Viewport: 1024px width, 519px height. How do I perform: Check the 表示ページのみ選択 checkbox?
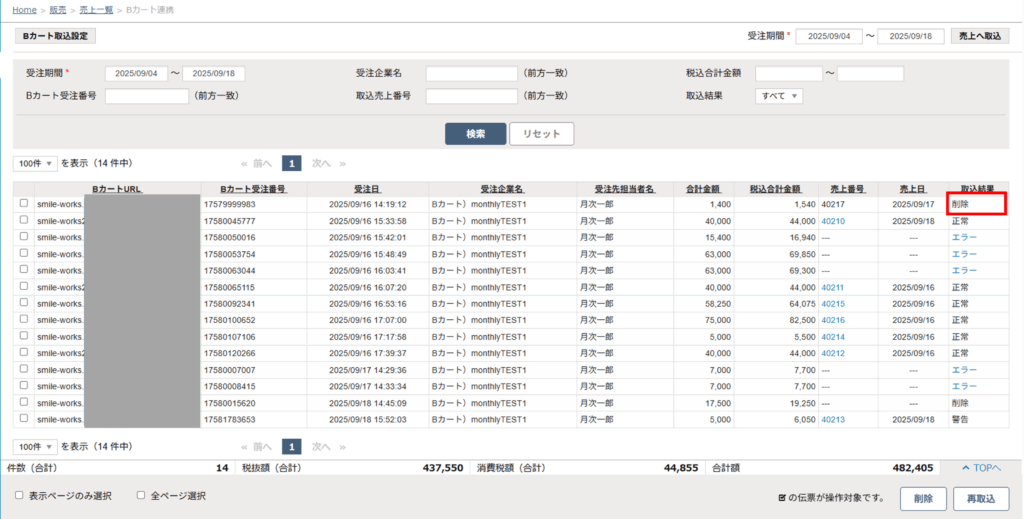click(20, 495)
